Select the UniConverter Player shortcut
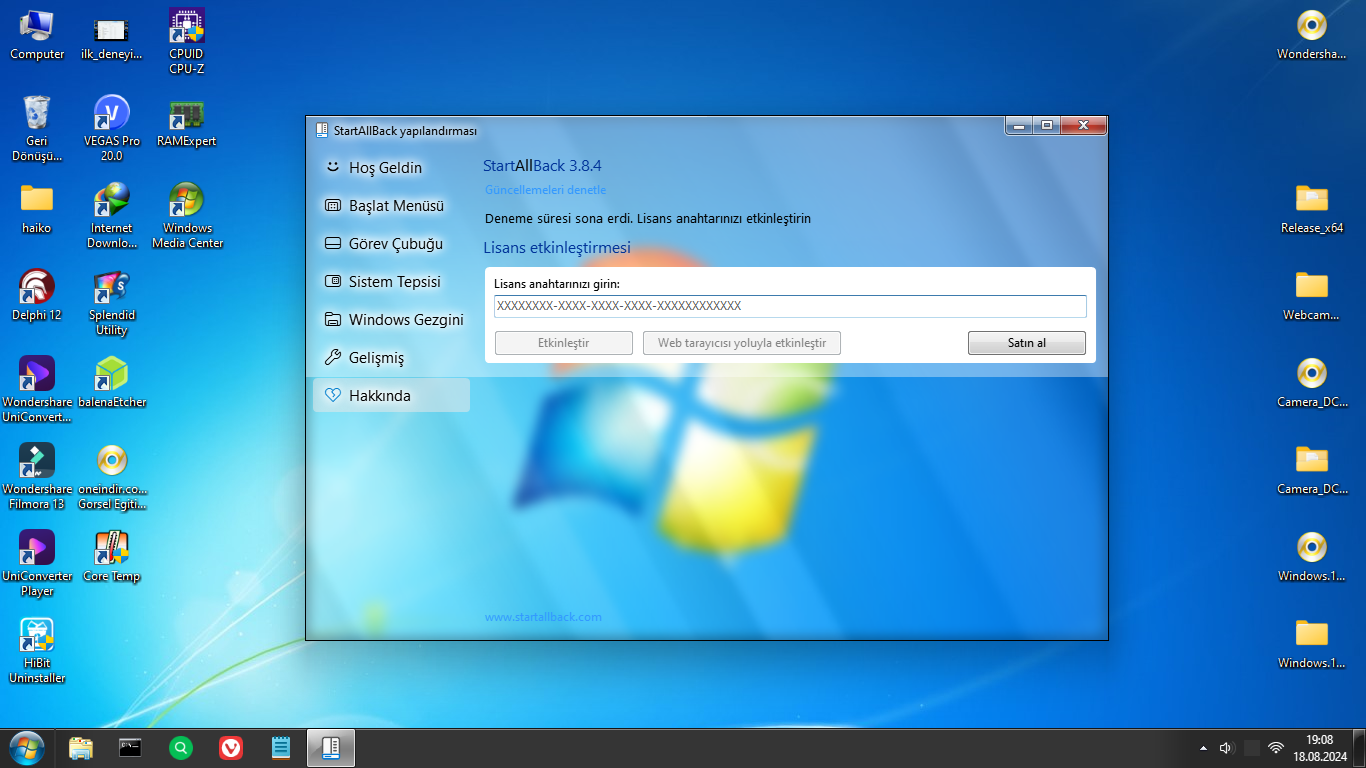The image size is (1366, 768). click(37, 563)
